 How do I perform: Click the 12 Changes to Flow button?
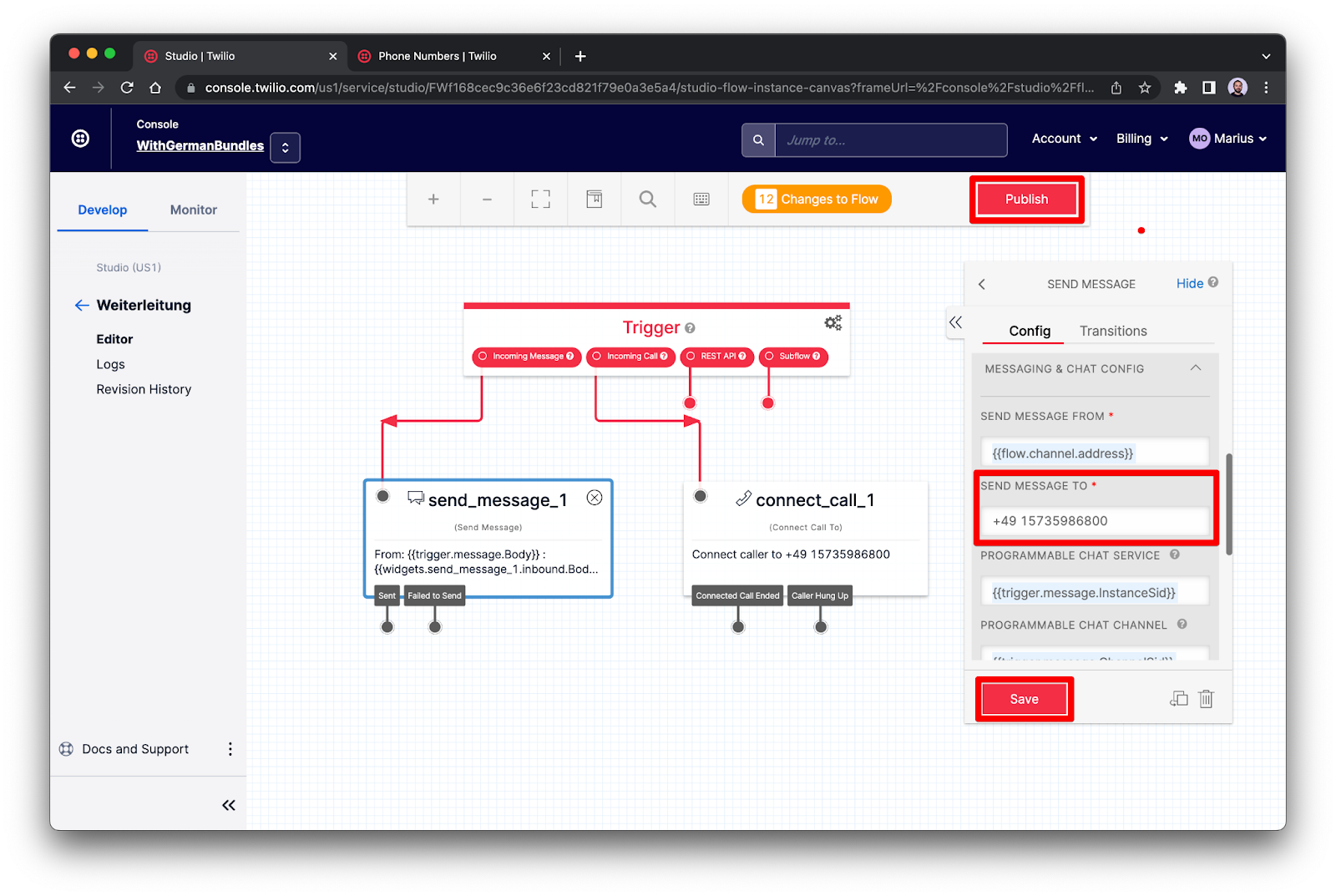pos(817,199)
